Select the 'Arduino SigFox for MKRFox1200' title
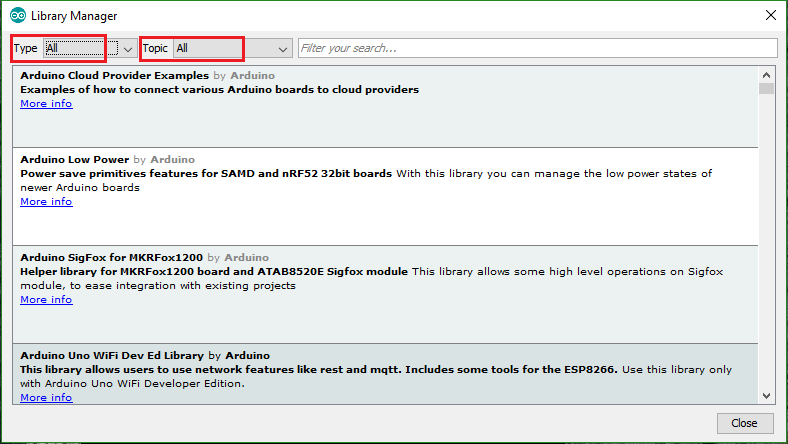The width and height of the screenshot is (788, 444). 112,257
